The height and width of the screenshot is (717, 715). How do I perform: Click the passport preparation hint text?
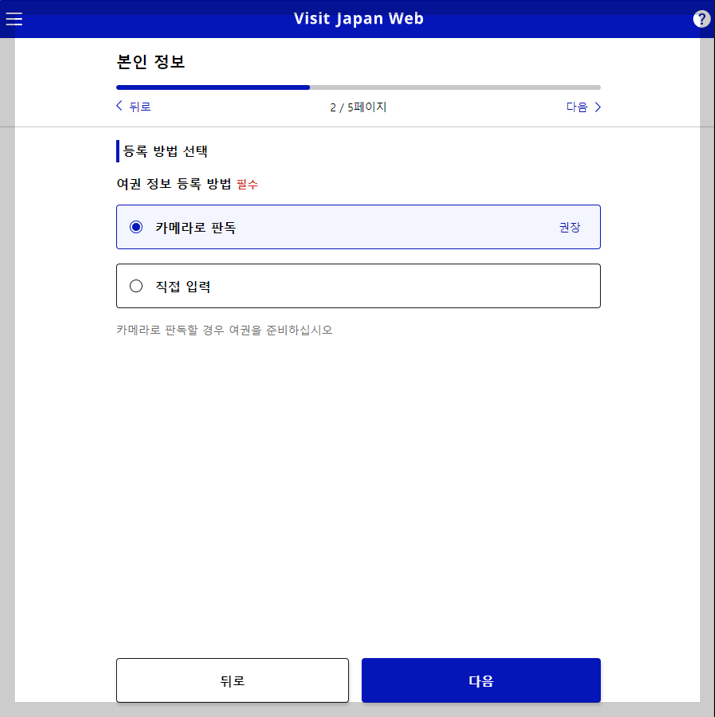pos(224,330)
